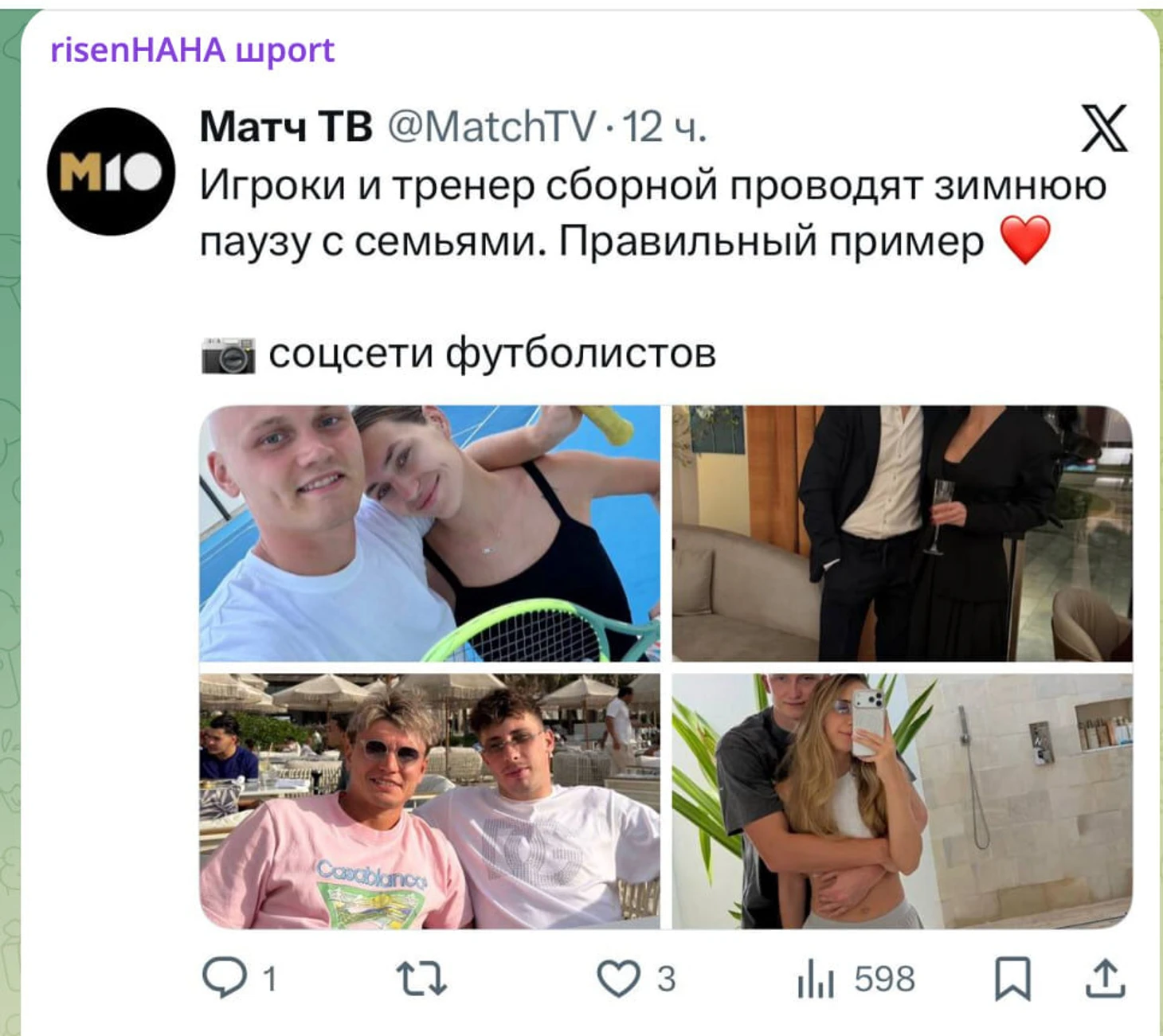1163x1036 pixels.
Task: Open view statistics bar chart icon
Action: [815, 978]
